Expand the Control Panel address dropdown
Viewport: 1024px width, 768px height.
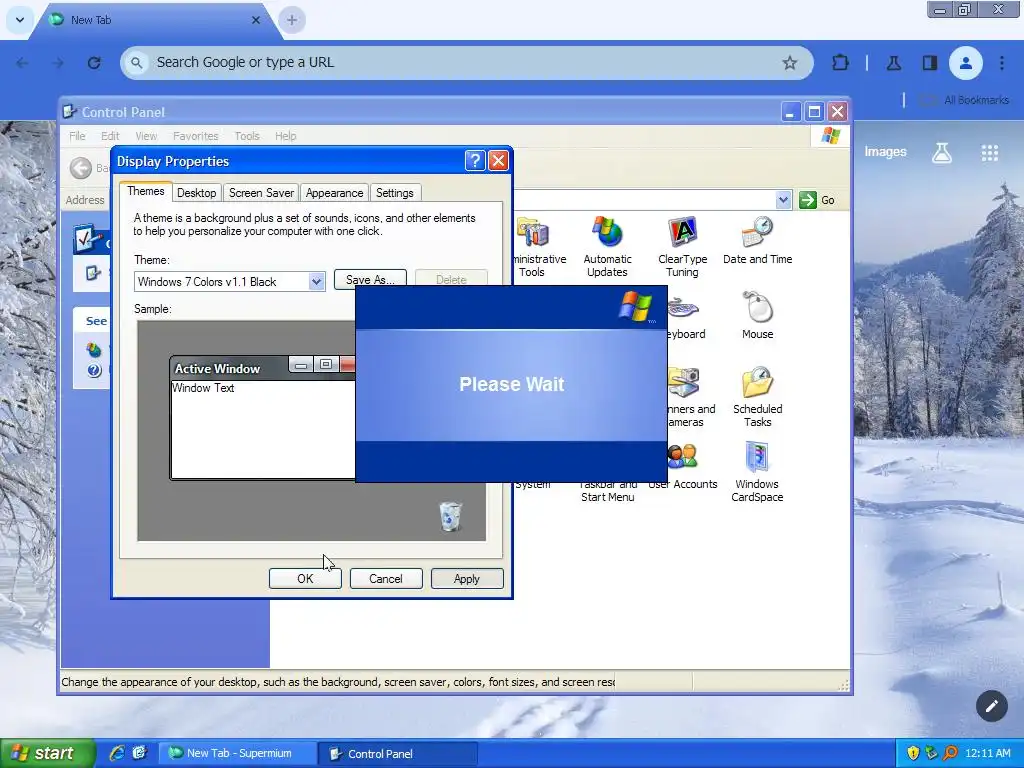783,200
